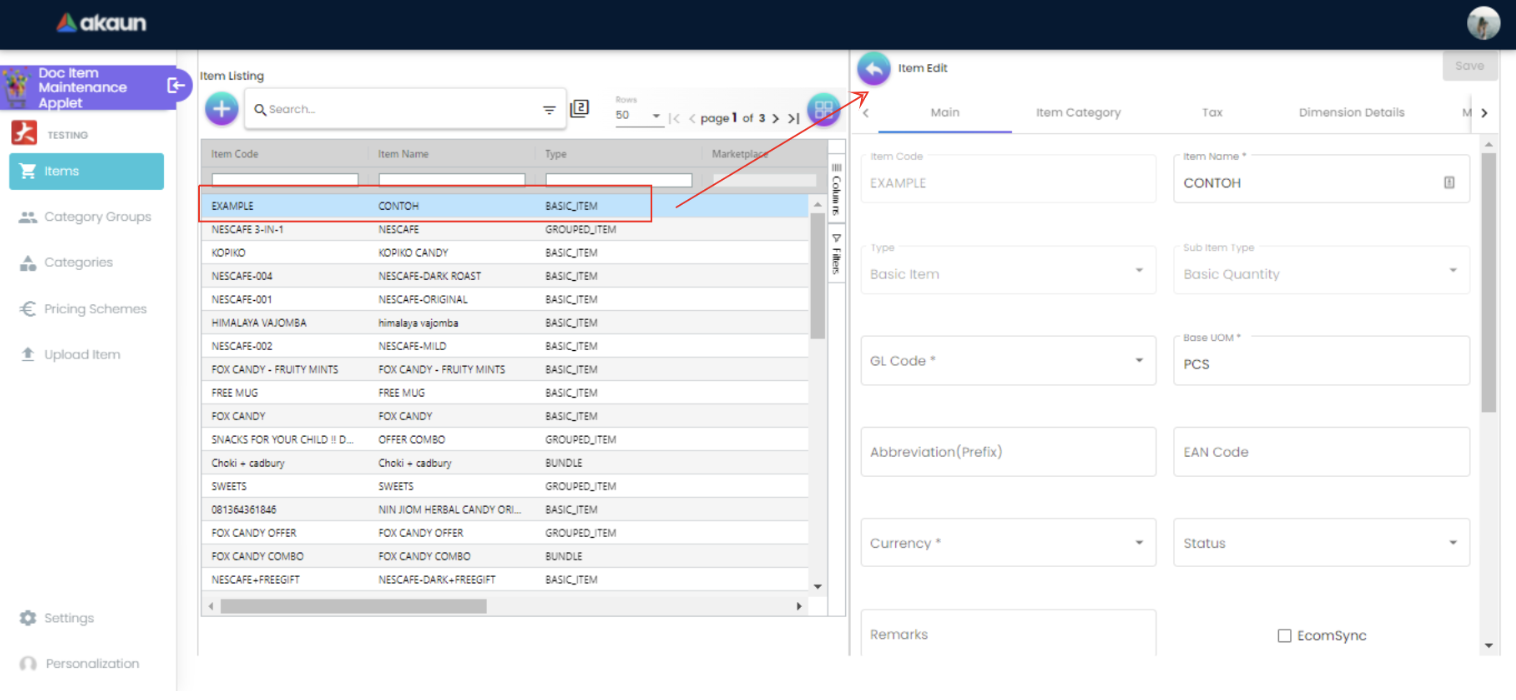
Task: Open the Status dropdown
Action: 1320,543
